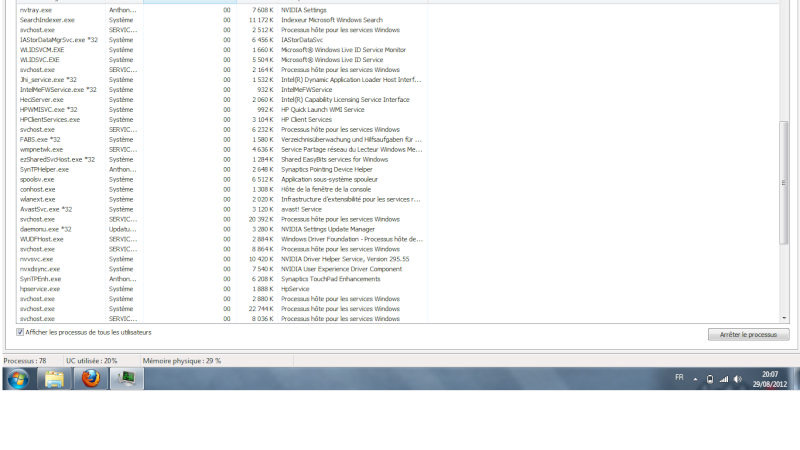The height and width of the screenshot is (450, 800).
Task: Open the network signal tray icon
Action: tap(724, 379)
